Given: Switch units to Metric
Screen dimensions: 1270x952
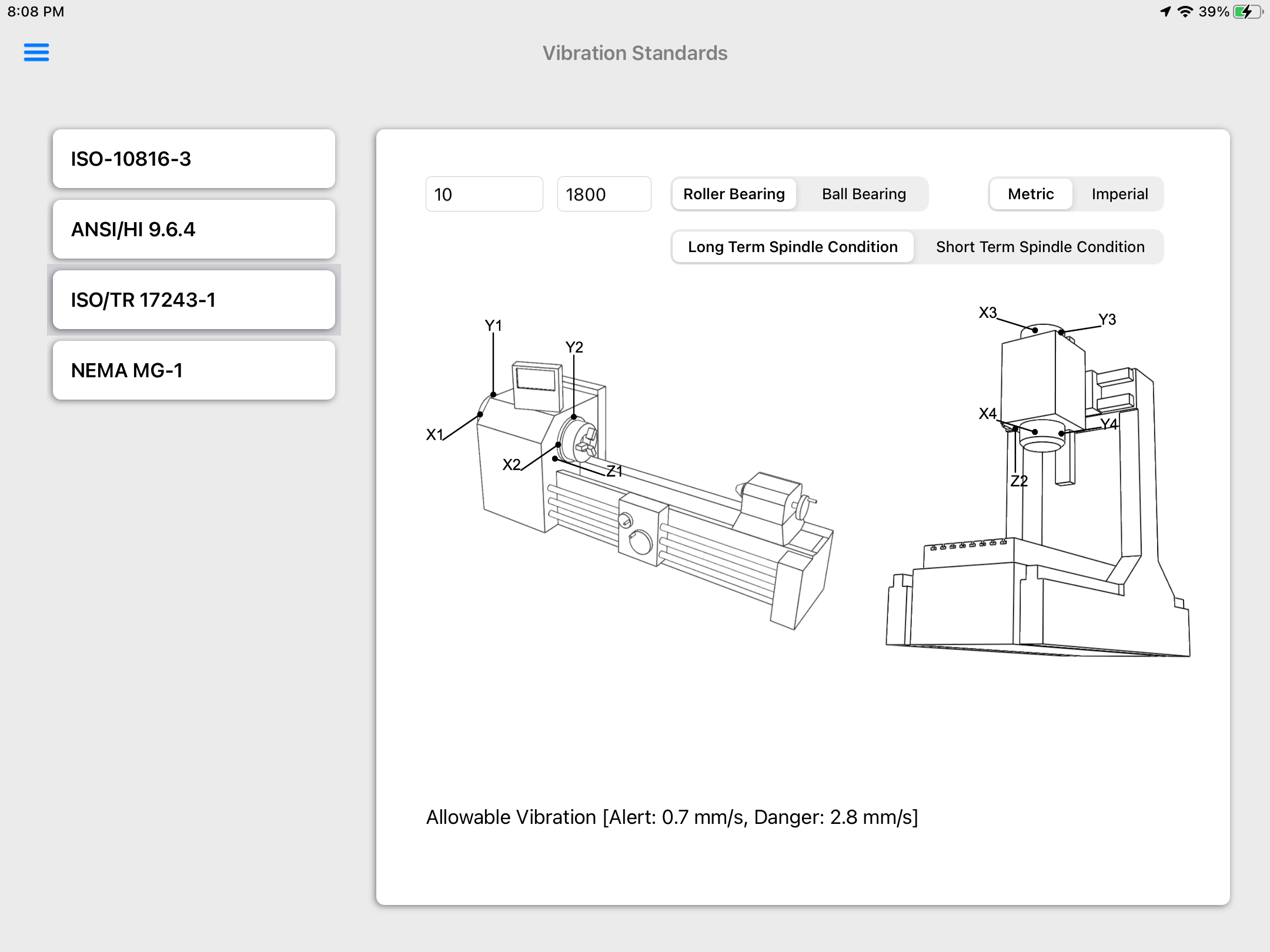Looking at the screenshot, I should (x=1030, y=194).
